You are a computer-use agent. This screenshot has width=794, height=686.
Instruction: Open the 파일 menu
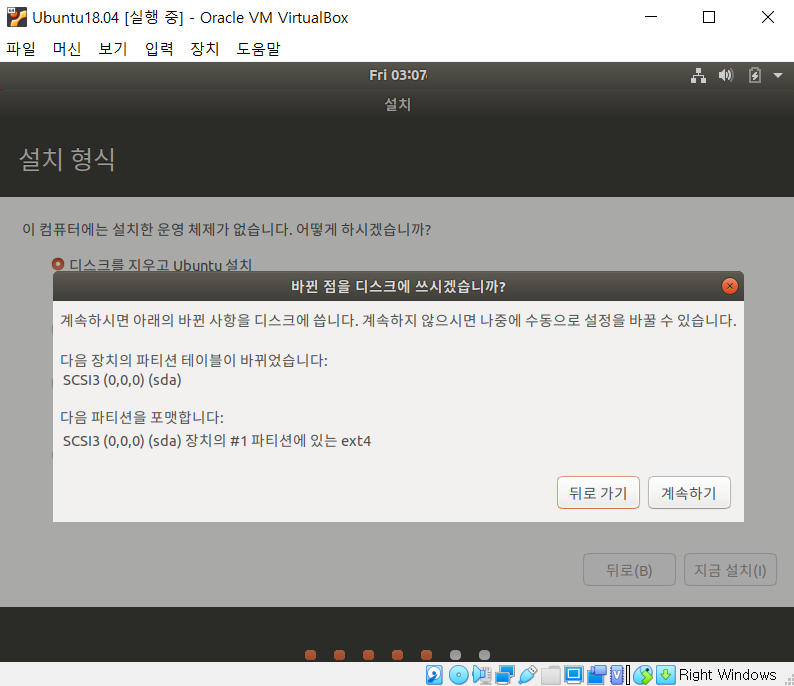pyautogui.click(x=21, y=49)
